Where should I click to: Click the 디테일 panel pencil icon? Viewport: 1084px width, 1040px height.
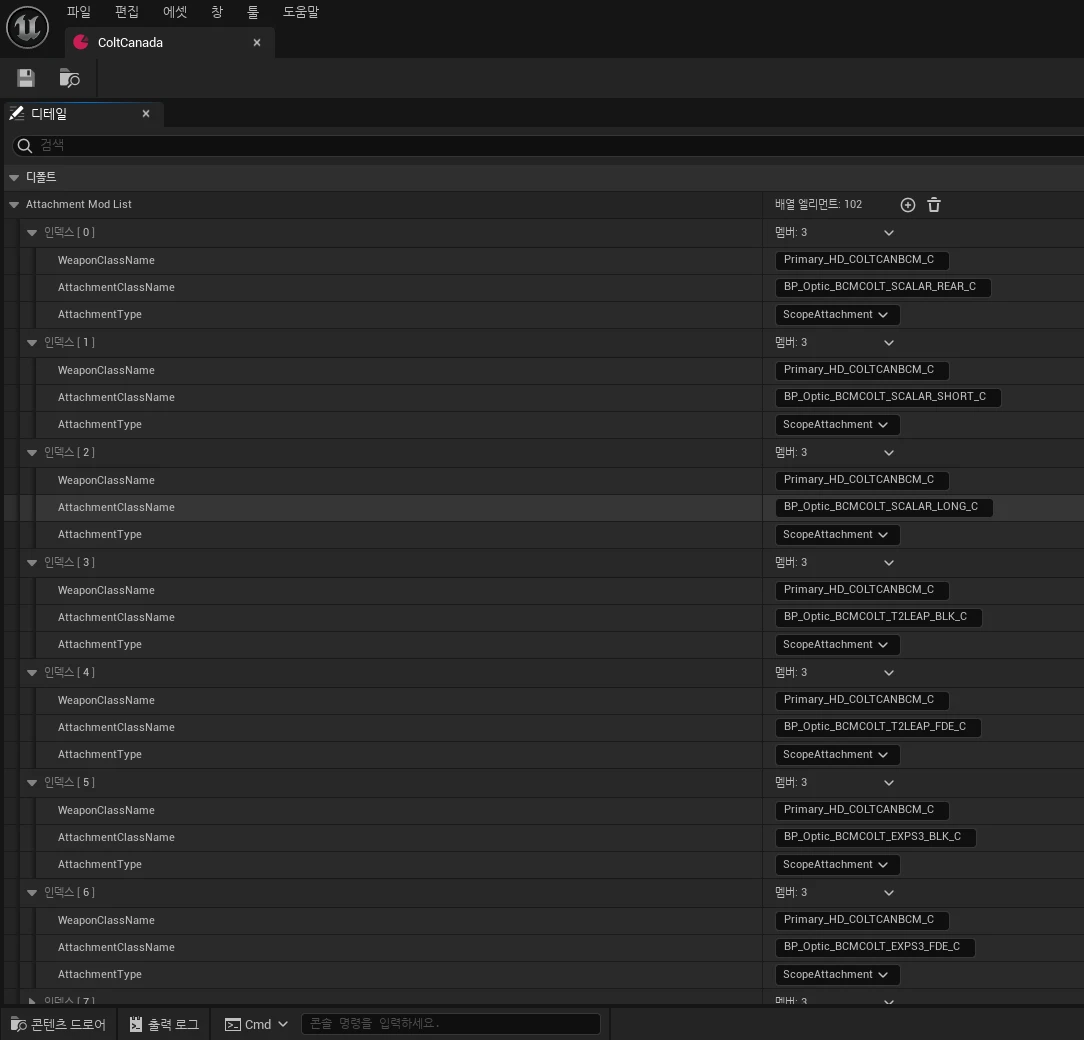pyautogui.click(x=17, y=113)
